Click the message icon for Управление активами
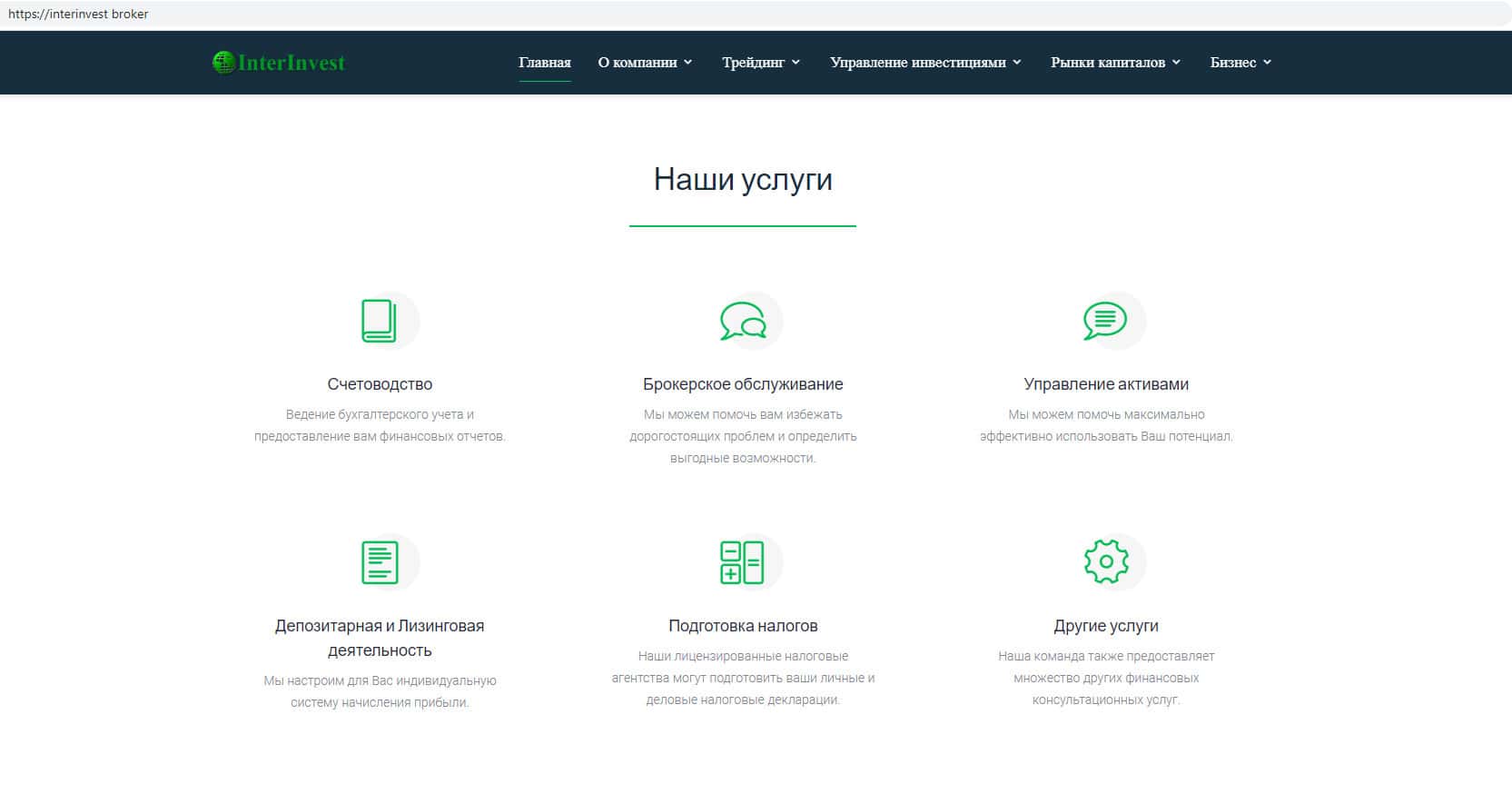The height and width of the screenshot is (804, 1512). [1105, 321]
